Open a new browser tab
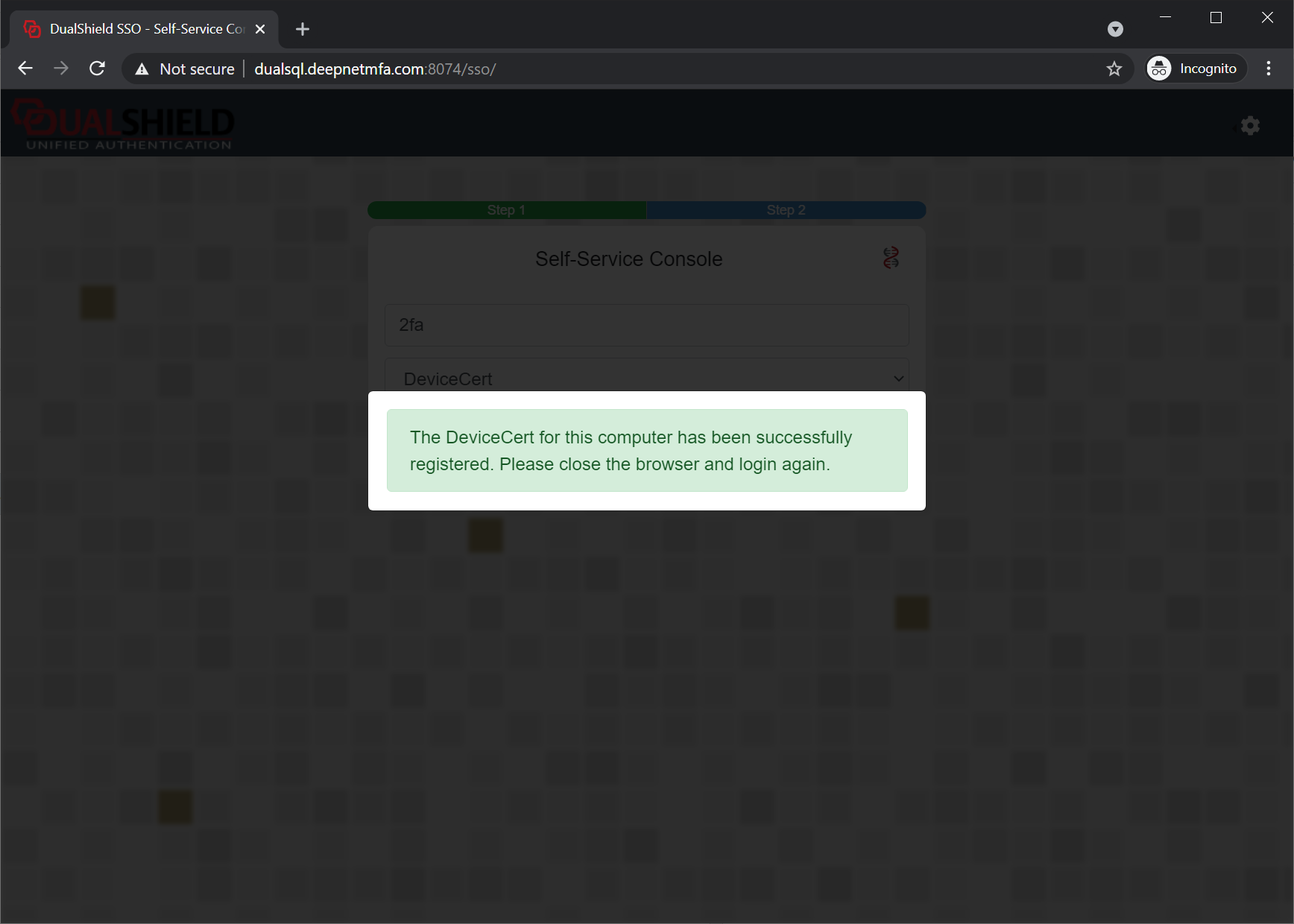This screenshot has width=1294, height=924. (x=302, y=29)
